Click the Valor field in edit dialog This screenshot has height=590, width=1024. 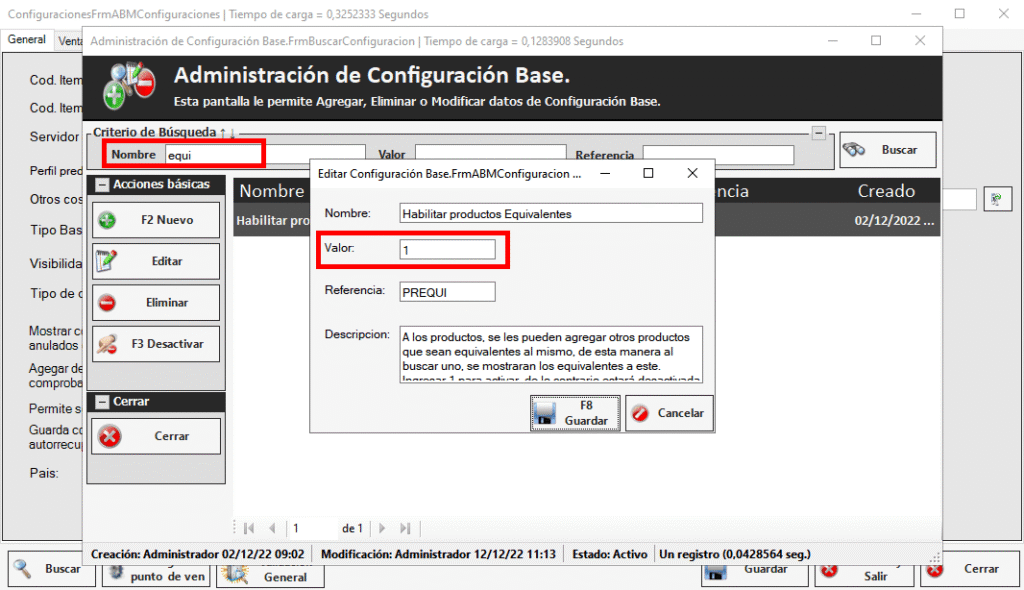[x=447, y=250]
